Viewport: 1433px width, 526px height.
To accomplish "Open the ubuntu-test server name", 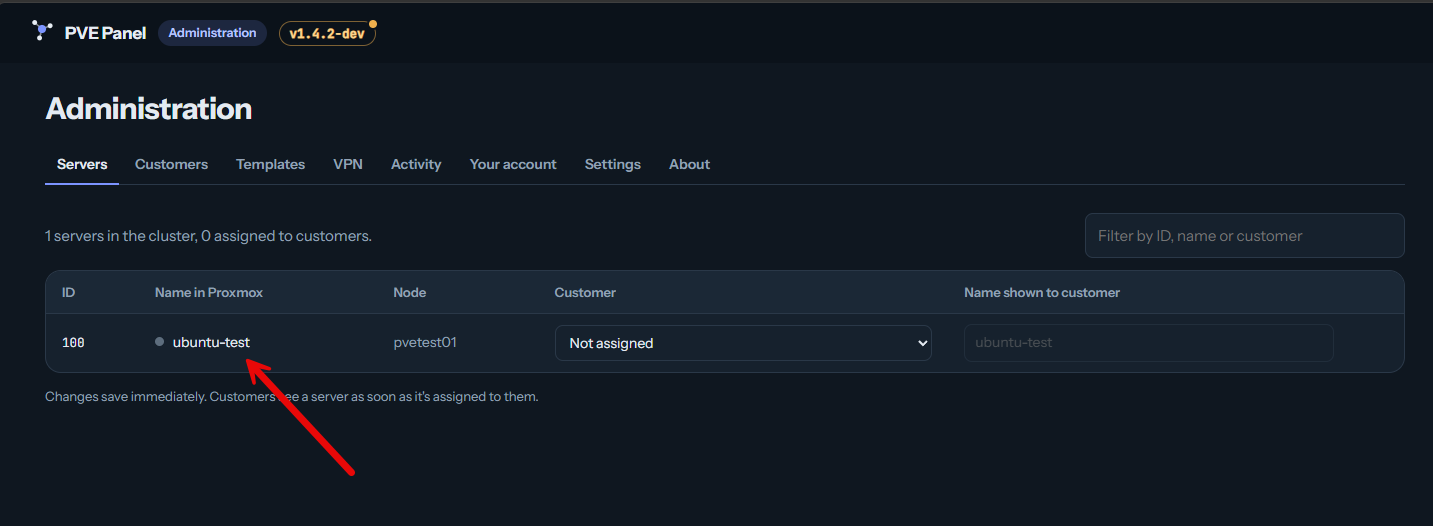I will coord(211,342).
